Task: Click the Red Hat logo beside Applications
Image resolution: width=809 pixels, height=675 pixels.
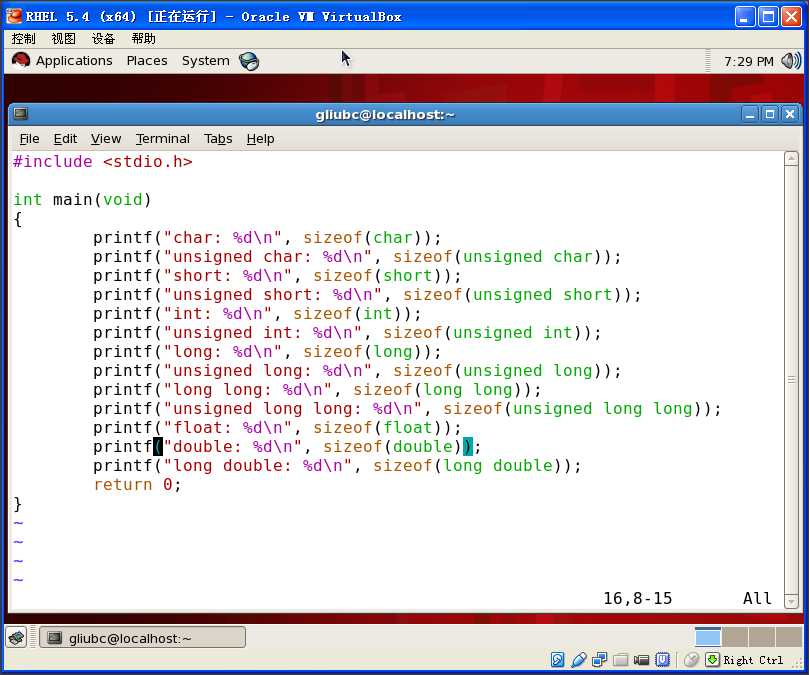Action: tap(21, 60)
